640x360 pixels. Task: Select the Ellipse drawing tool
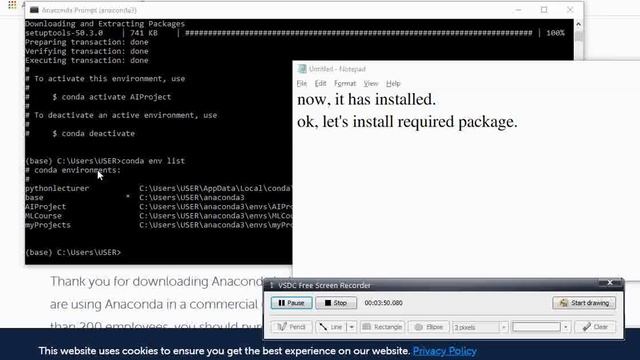pos(429,327)
